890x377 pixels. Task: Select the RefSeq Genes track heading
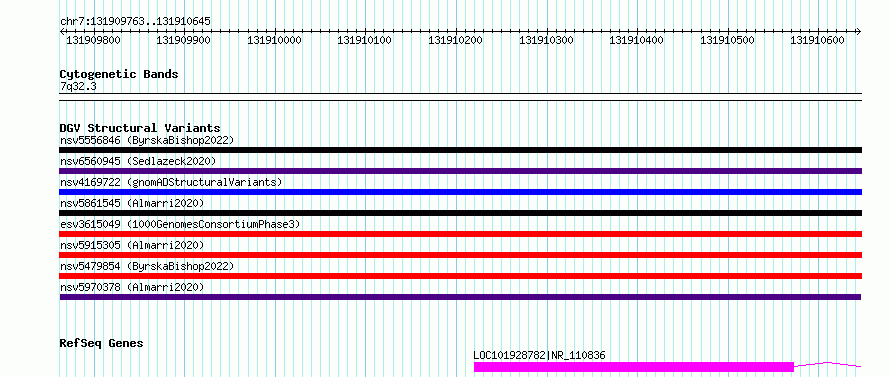point(101,344)
